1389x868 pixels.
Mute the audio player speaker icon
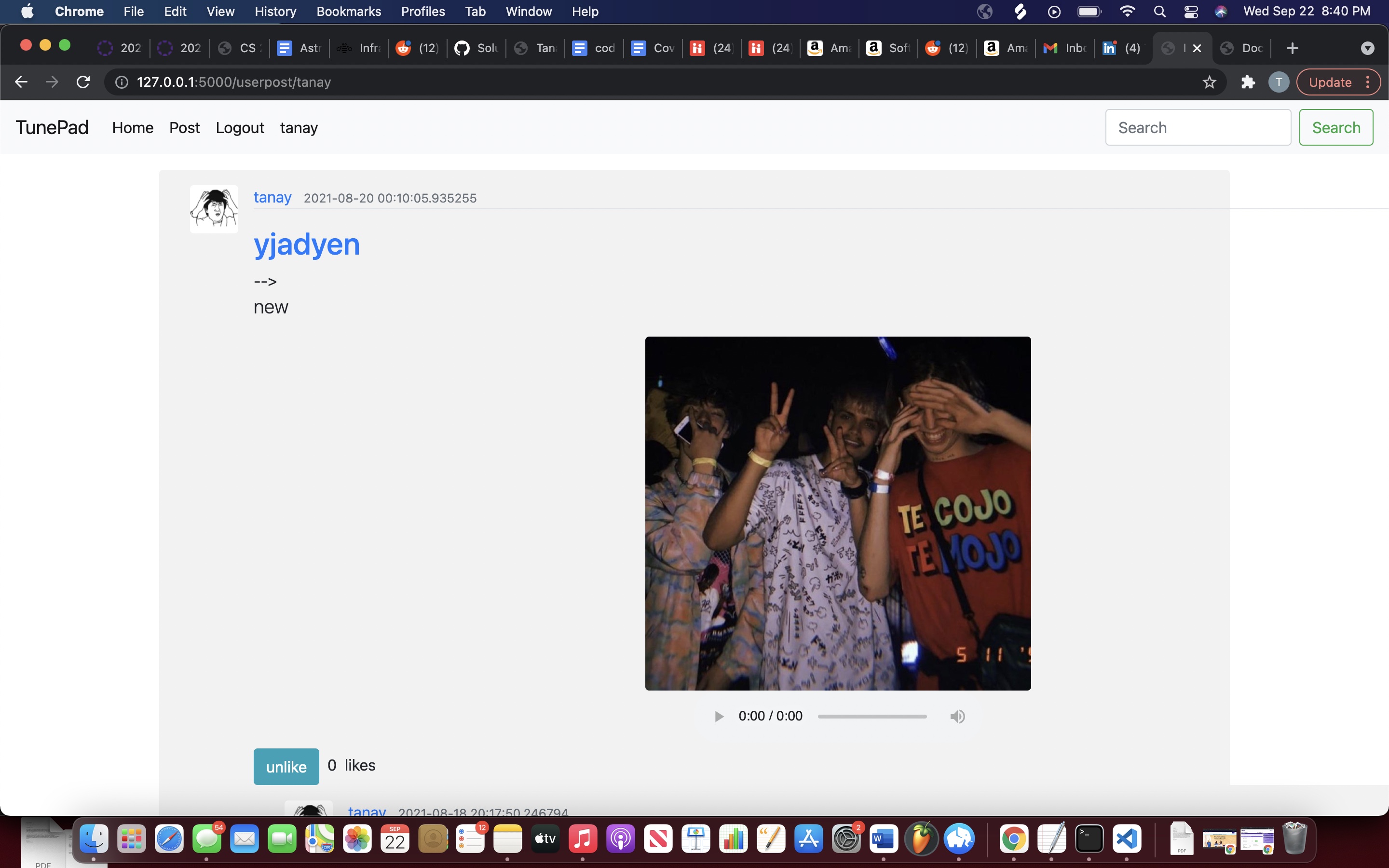click(957, 716)
